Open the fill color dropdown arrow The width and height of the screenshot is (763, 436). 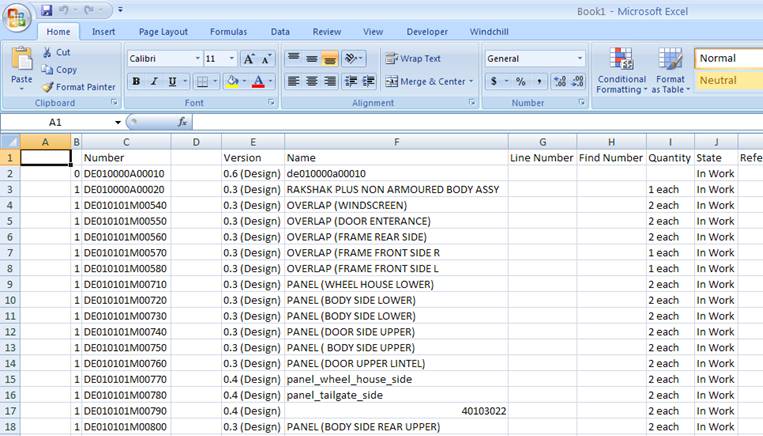(x=244, y=81)
